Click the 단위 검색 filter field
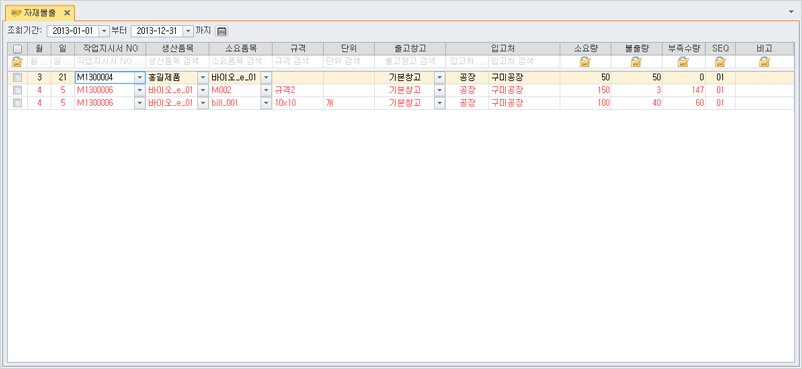The image size is (802, 369). (x=349, y=62)
